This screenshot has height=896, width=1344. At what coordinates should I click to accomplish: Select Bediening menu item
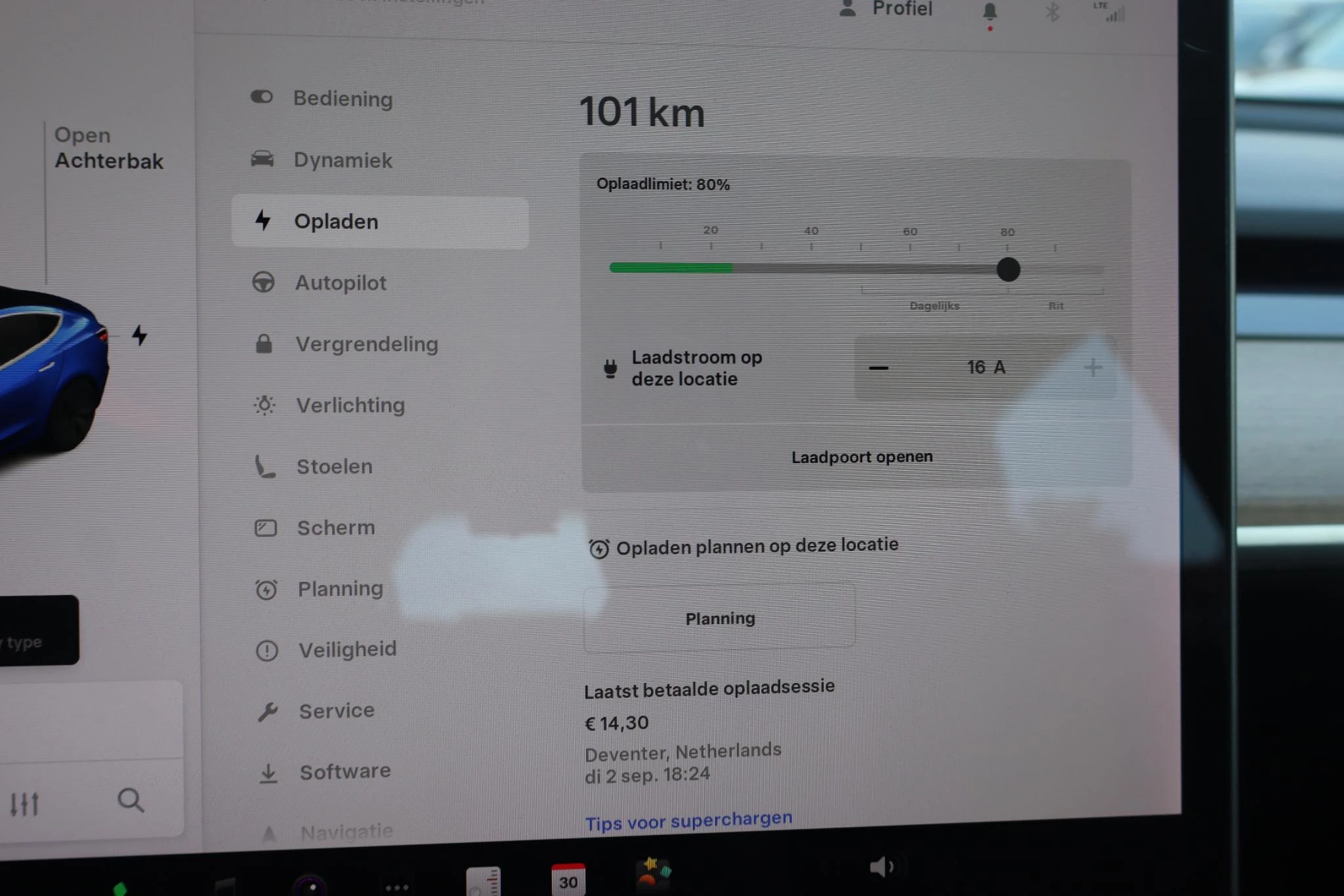(x=343, y=99)
